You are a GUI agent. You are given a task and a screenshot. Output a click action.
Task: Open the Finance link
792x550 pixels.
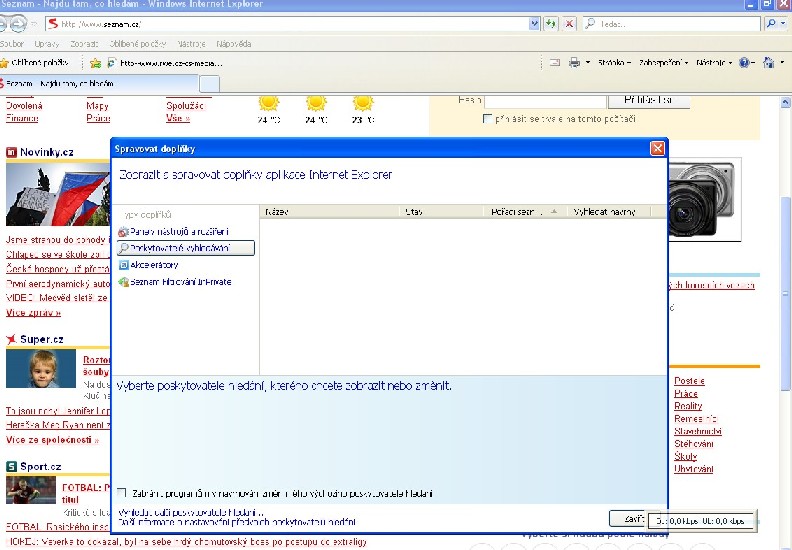click(x=22, y=118)
